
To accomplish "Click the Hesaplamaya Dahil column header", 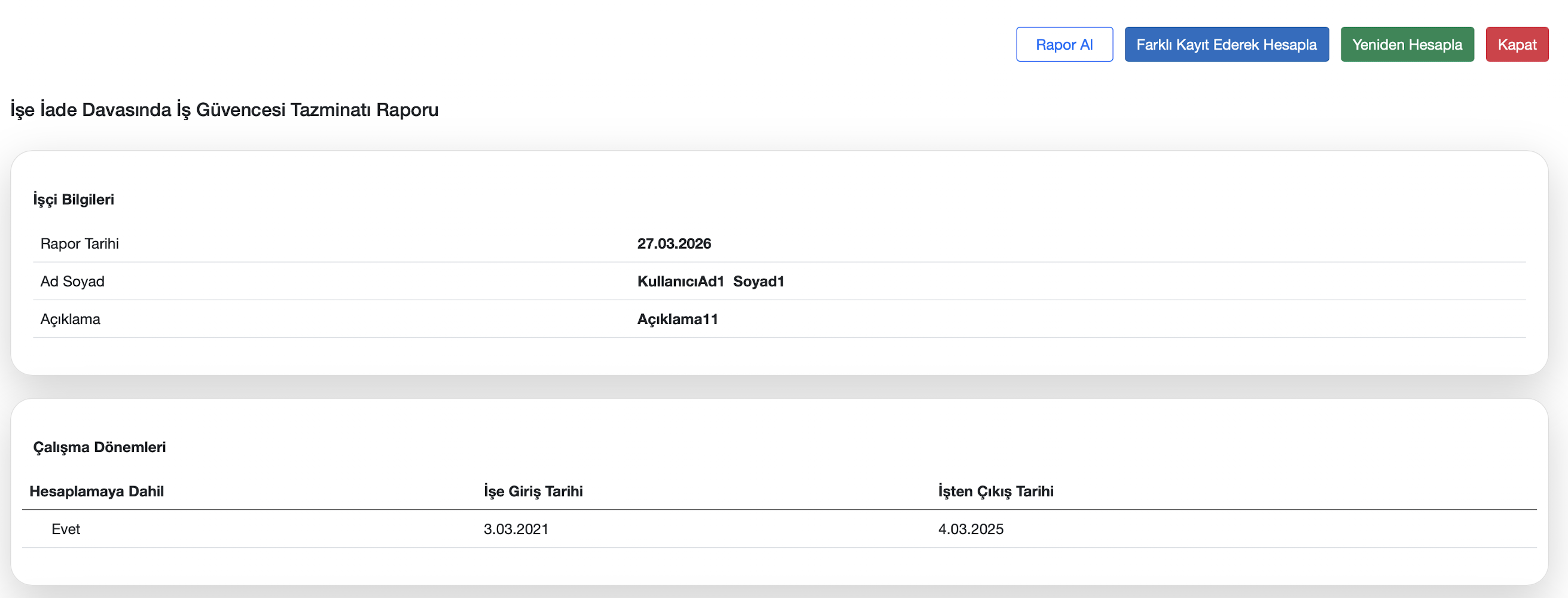I will pyautogui.click(x=97, y=492).
